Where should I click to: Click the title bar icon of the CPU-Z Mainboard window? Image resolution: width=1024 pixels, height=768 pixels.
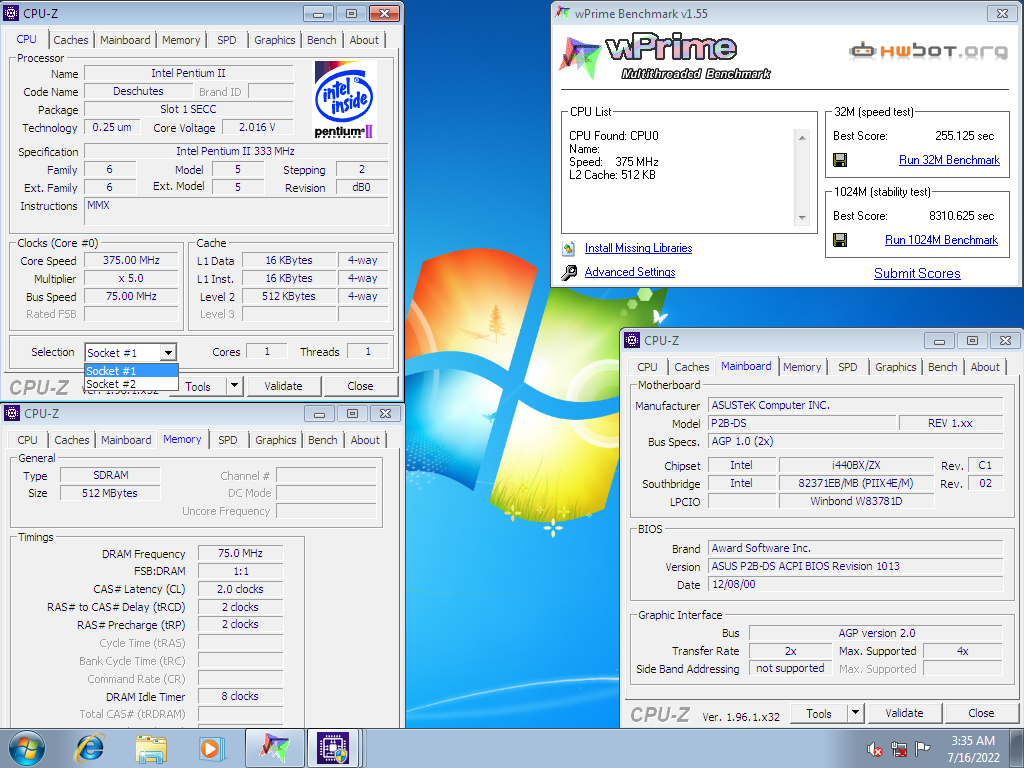click(x=632, y=340)
